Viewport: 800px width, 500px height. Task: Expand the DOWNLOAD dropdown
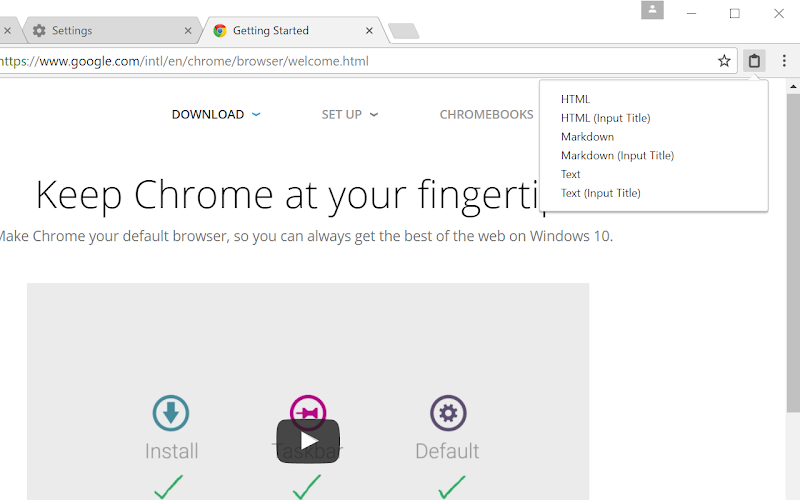click(x=216, y=114)
